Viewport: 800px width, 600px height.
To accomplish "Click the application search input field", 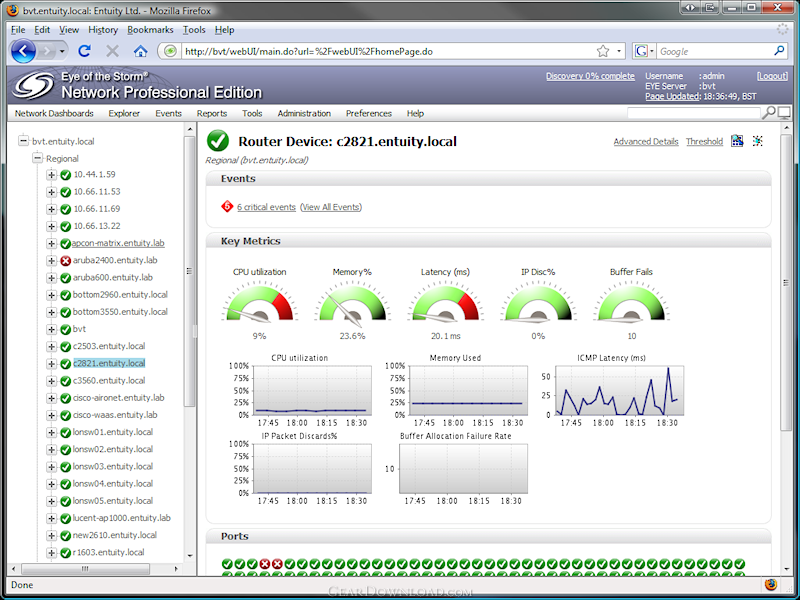I will tap(694, 113).
